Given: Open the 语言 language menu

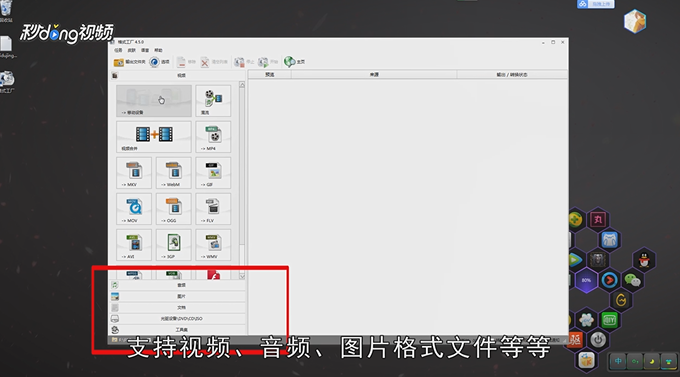Looking at the screenshot, I should tap(145, 50).
